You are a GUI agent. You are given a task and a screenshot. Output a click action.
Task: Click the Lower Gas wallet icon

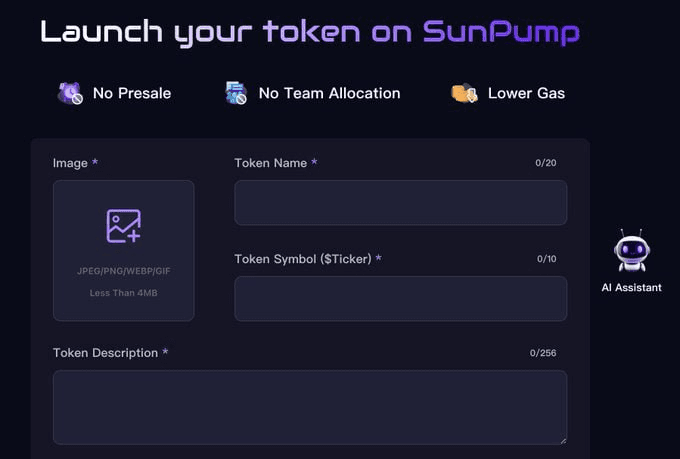(x=464, y=93)
